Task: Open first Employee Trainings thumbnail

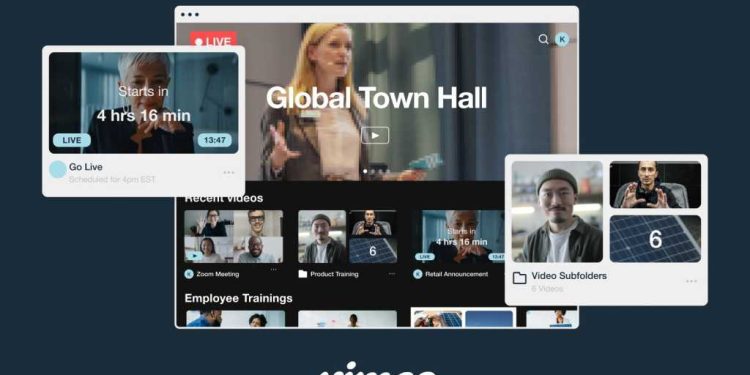Action: pyautogui.click(x=235, y=319)
